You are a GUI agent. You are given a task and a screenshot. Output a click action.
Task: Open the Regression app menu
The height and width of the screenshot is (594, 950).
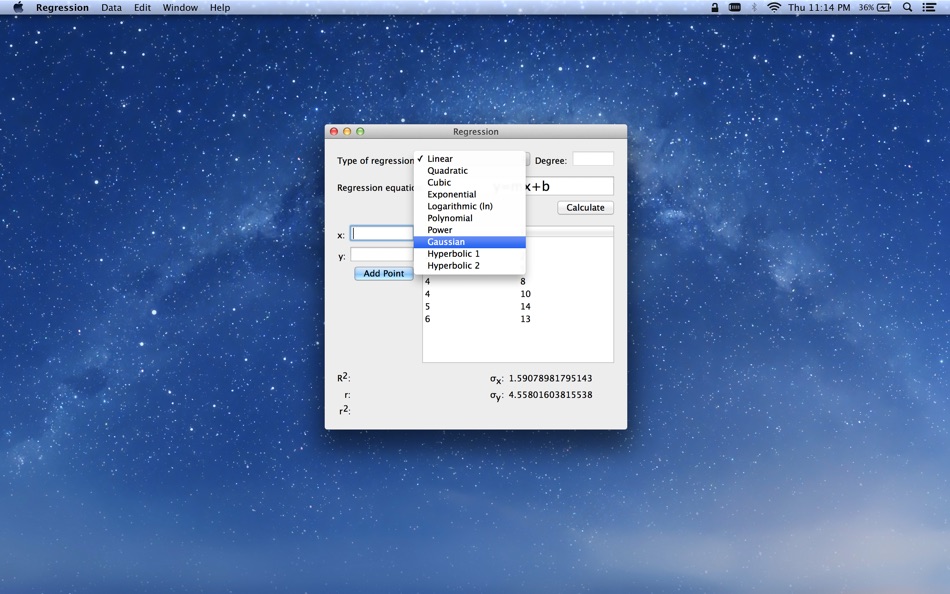[62, 7]
